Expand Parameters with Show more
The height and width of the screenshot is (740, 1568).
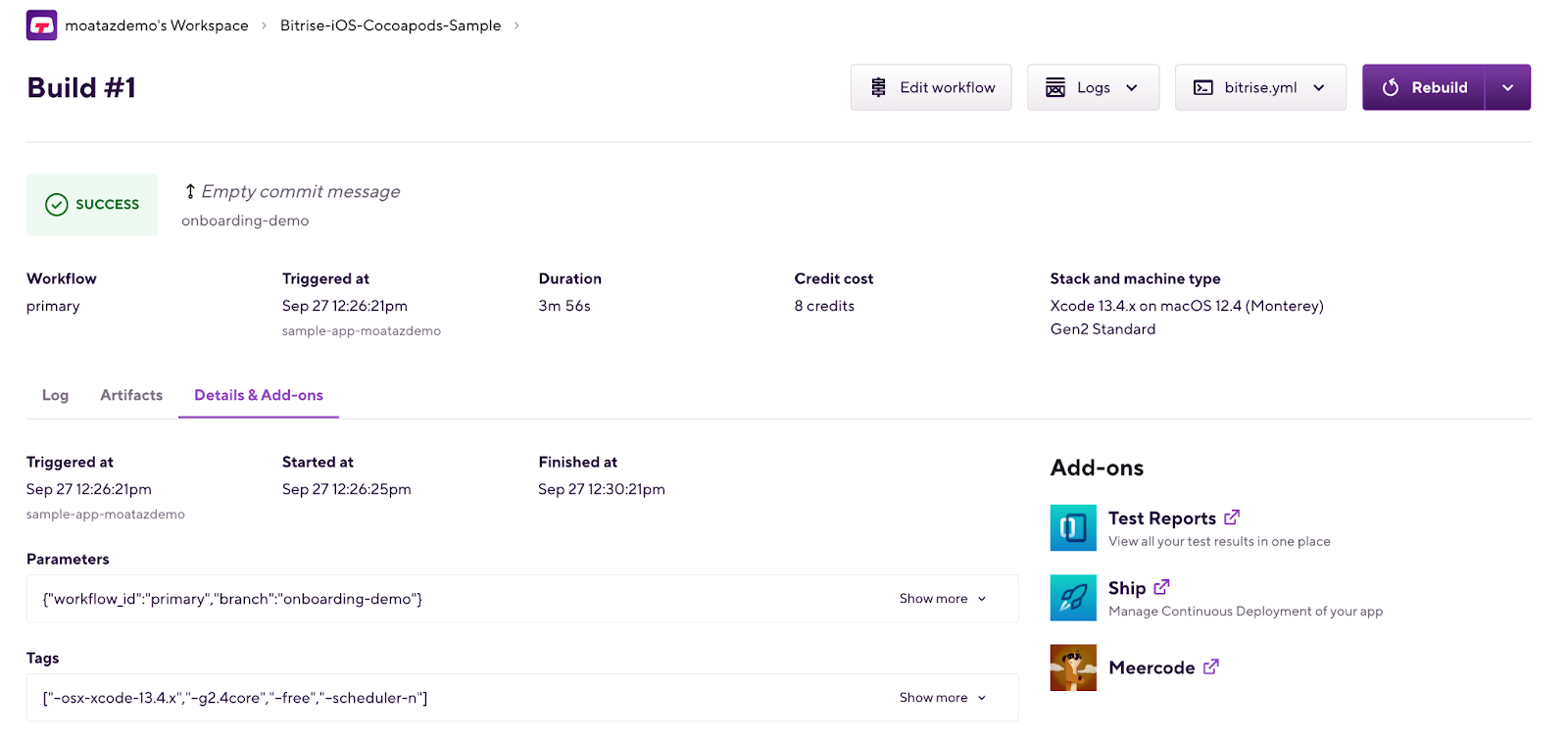coord(943,599)
